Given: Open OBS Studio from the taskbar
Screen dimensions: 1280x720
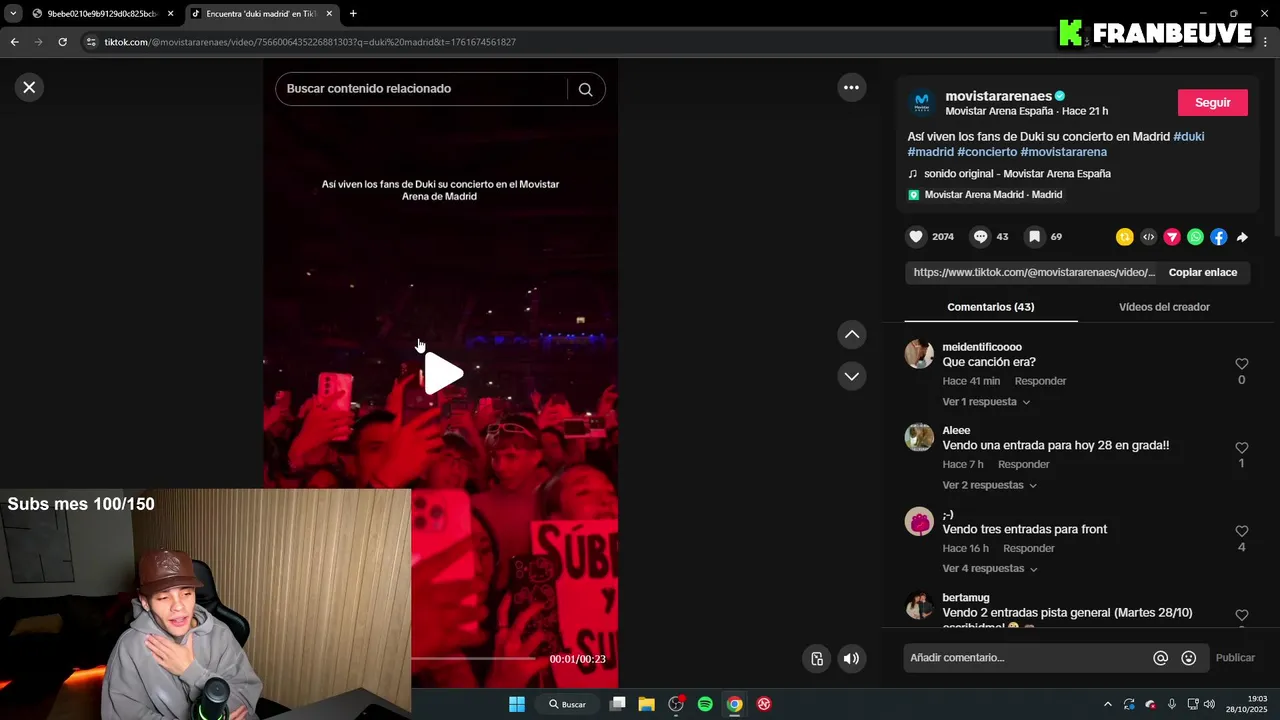Looking at the screenshot, I should [x=676, y=704].
